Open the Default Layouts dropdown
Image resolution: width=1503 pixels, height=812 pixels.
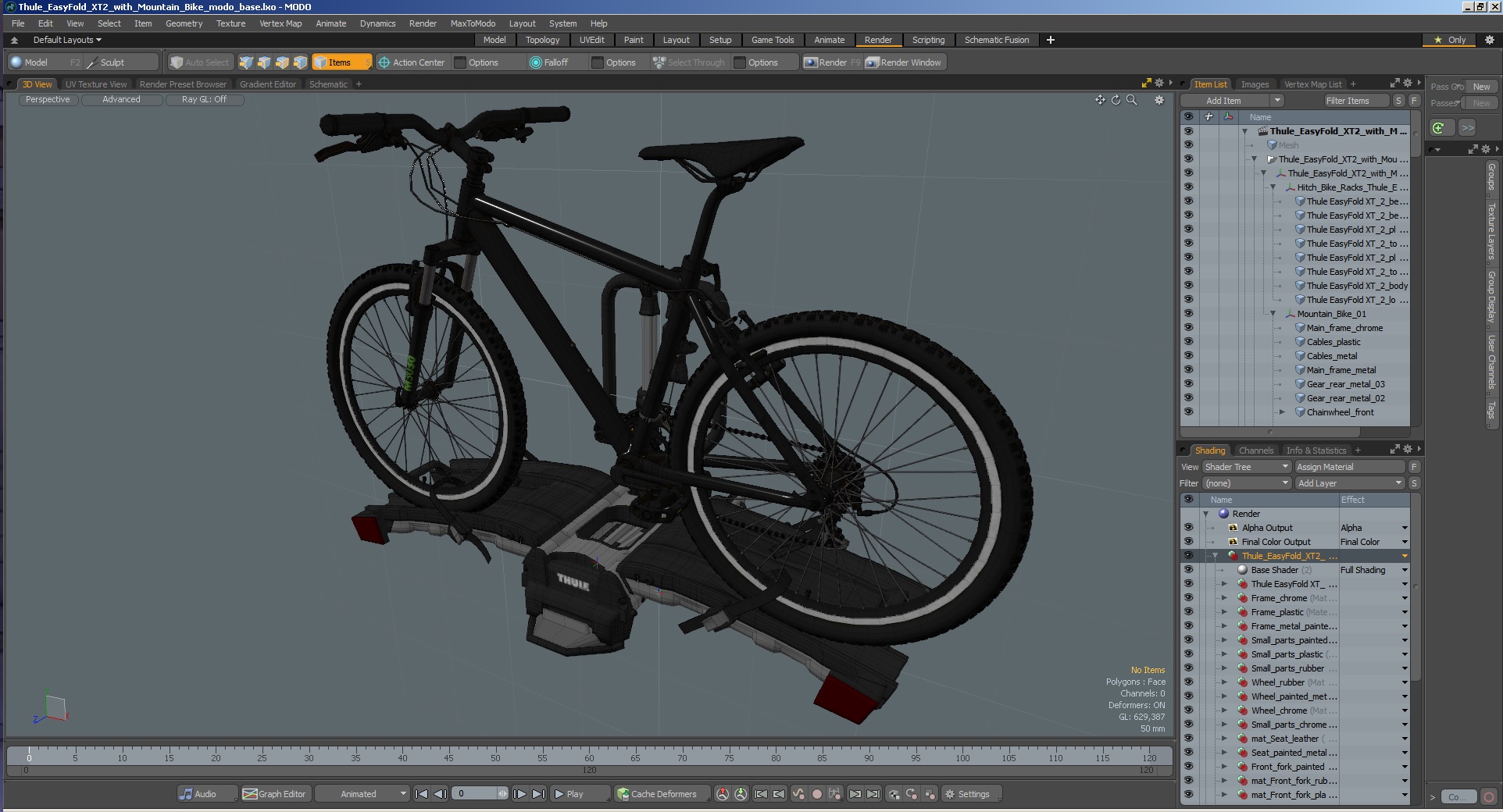click(67, 40)
